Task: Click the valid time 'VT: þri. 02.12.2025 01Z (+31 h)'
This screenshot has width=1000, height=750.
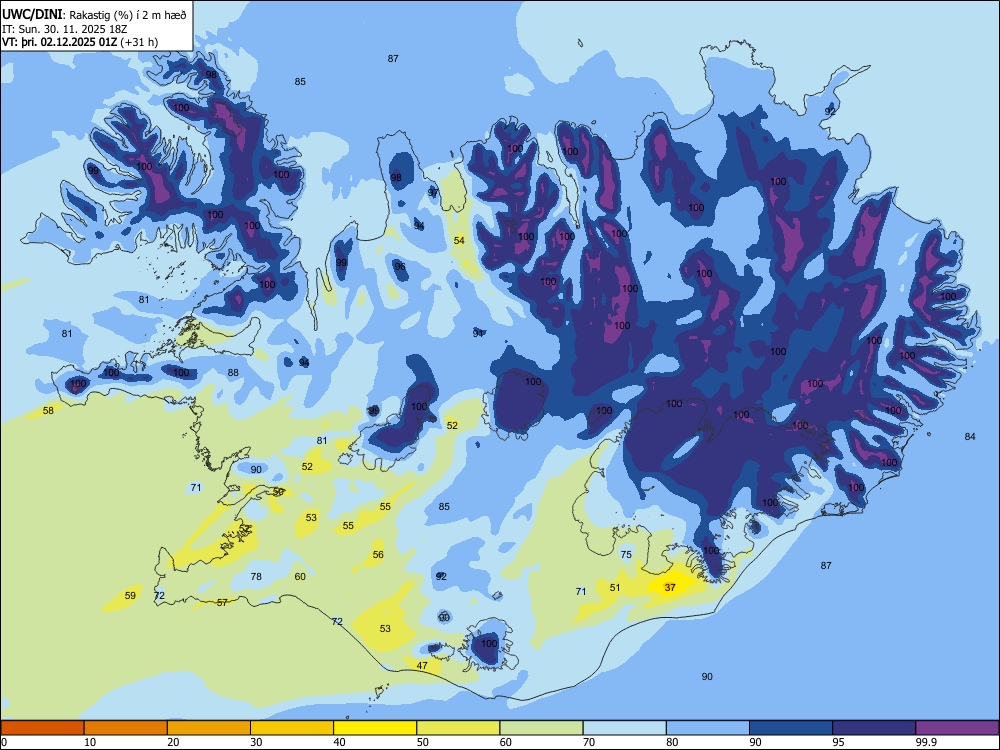Action: click(x=80, y=42)
